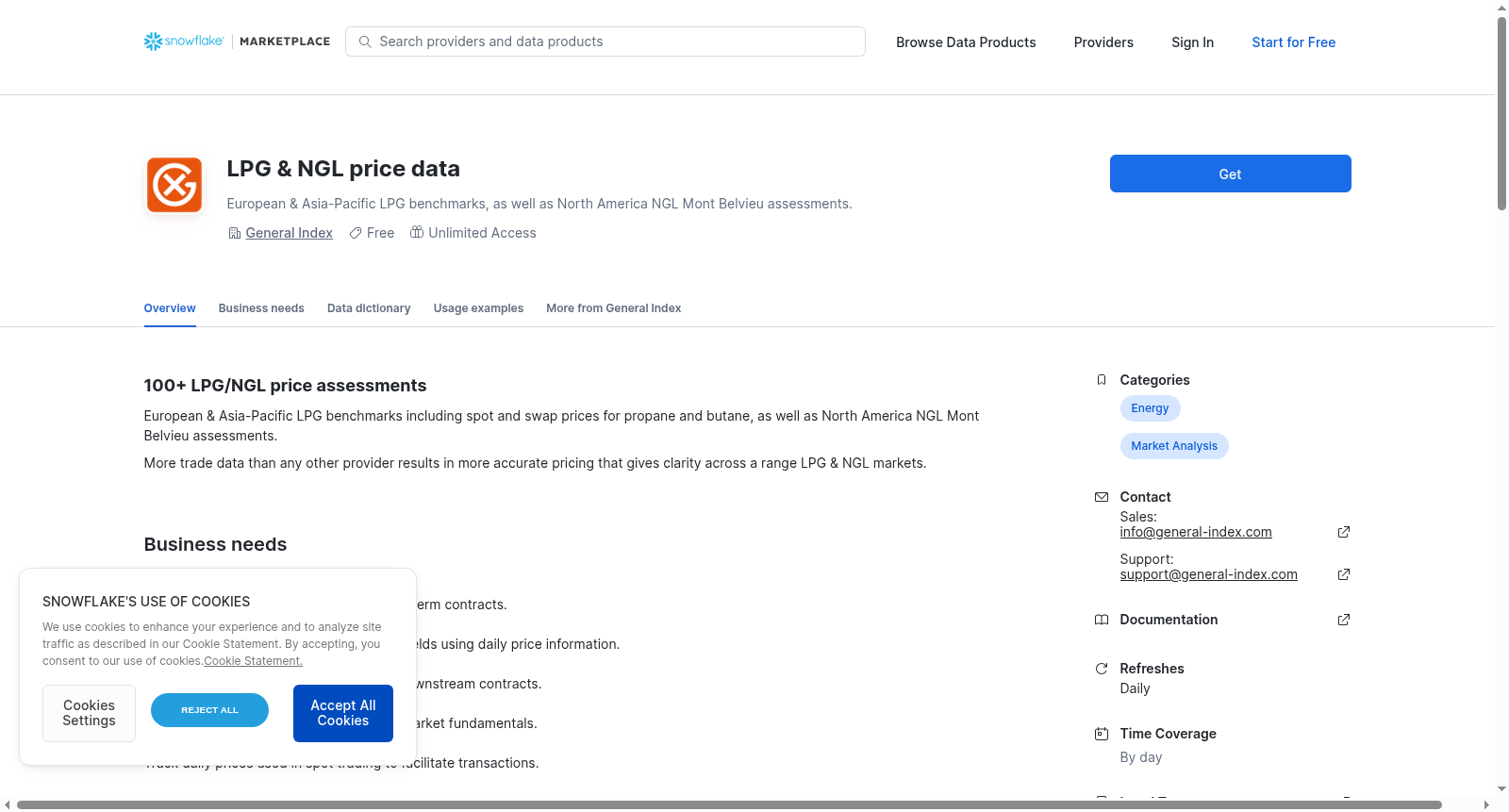Open More from General Index tab
The width and height of the screenshot is (1509, 812).
coord(613,308)
